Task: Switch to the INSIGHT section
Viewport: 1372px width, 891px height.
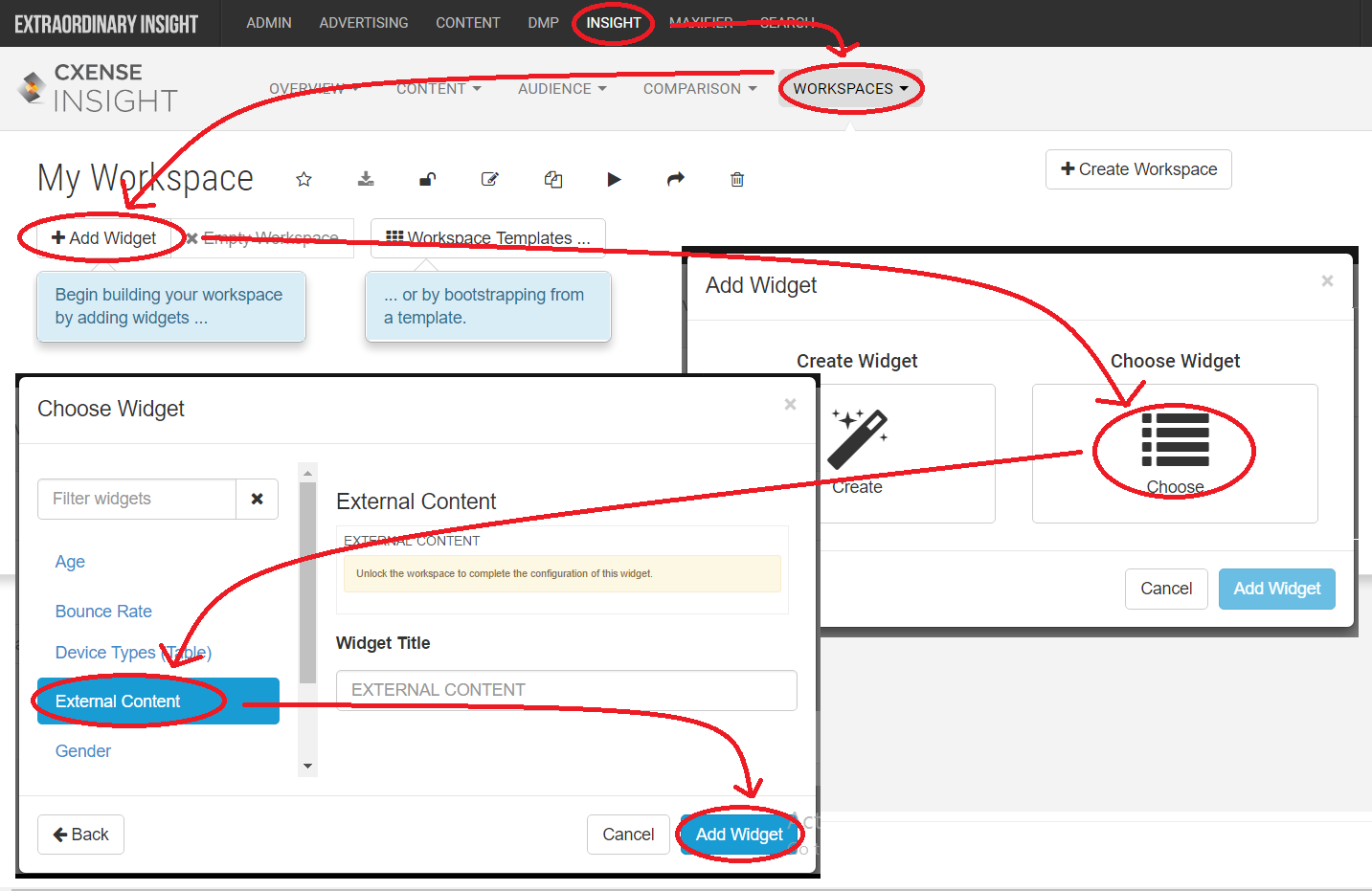Action: [614, 23]
